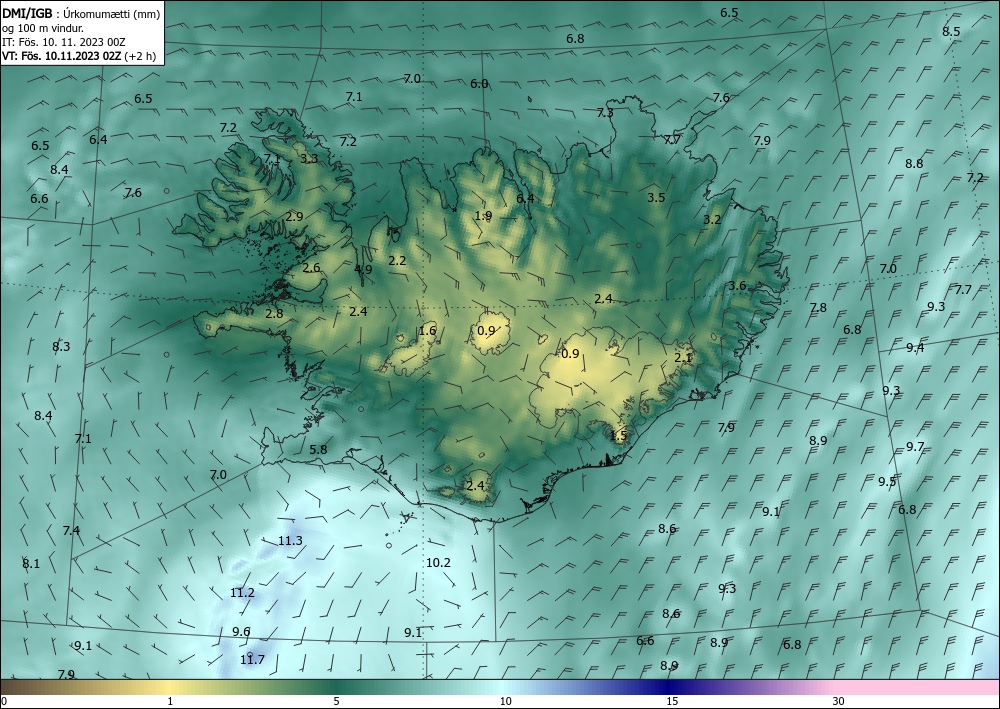Click the 'og 100 m vindur.' legend line
Viewport: 1000px width, 709px height.
point(43,28)
